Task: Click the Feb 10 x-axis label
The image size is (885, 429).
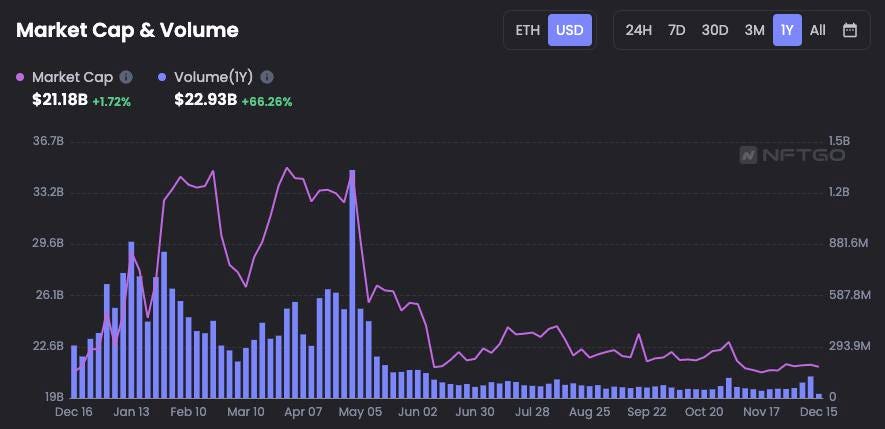Action: [x=189, y=412]
